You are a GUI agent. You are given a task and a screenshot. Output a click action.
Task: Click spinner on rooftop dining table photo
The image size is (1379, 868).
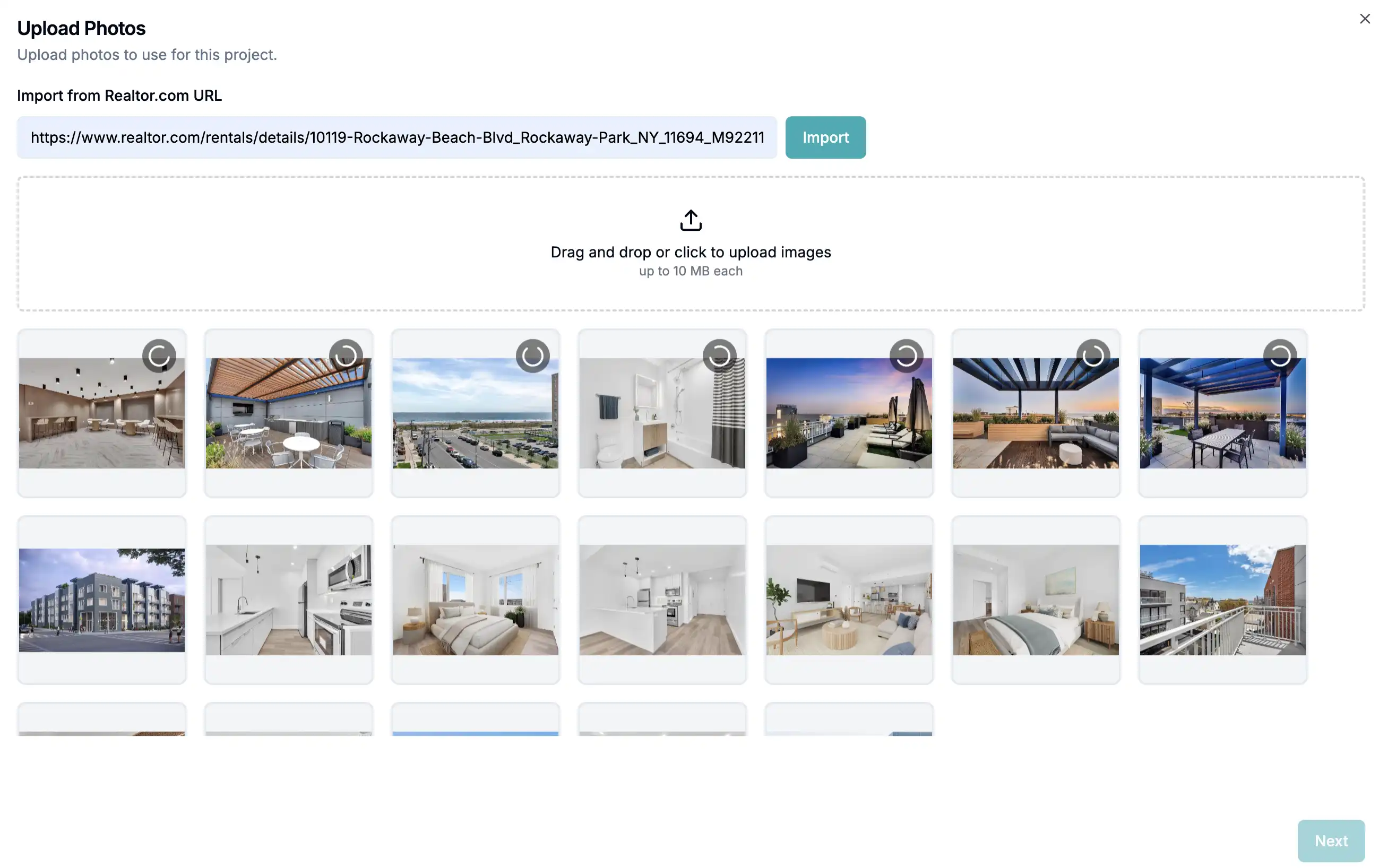coord(1279,355)
